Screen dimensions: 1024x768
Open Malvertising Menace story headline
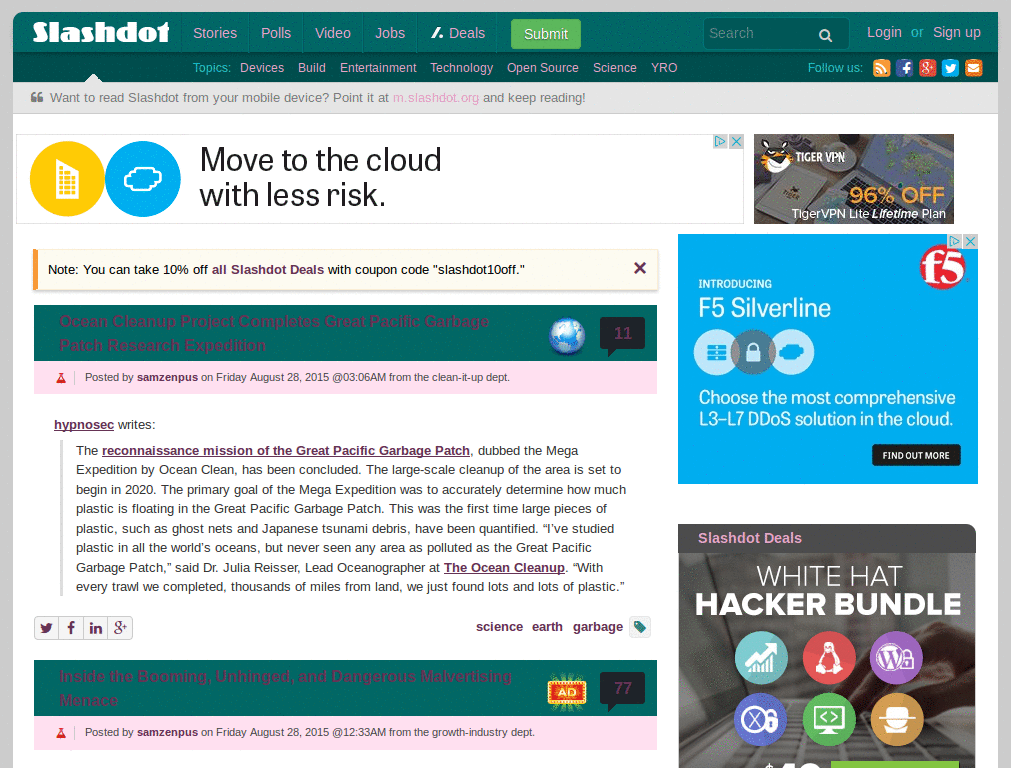(x=285, y=688)
